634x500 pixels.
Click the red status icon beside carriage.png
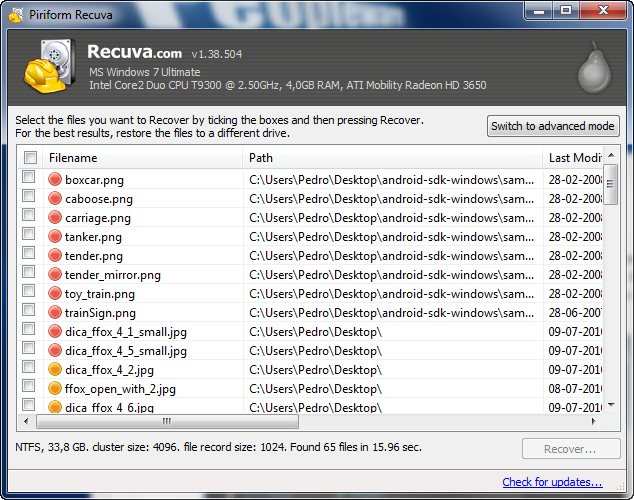(55, 217)
